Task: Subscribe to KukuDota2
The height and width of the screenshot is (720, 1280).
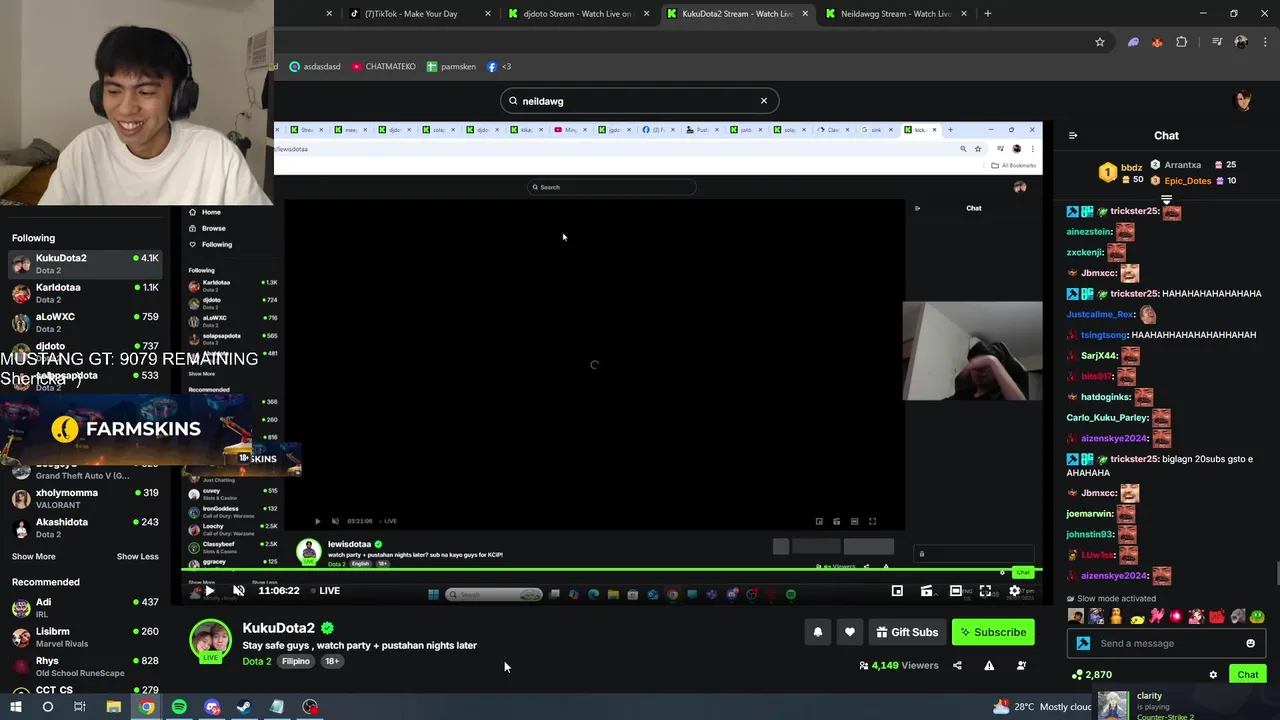Action: pos(993,632)
